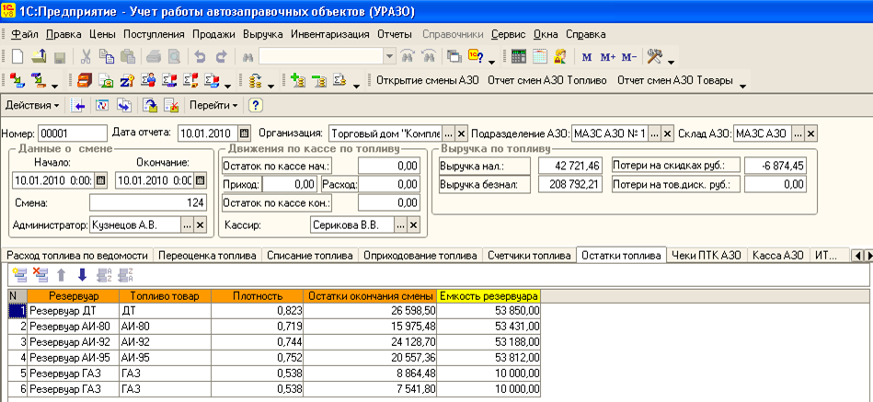Click the M- memory subtract button
The width and height of the screenshot is (873, 402).
coord(629,57)
